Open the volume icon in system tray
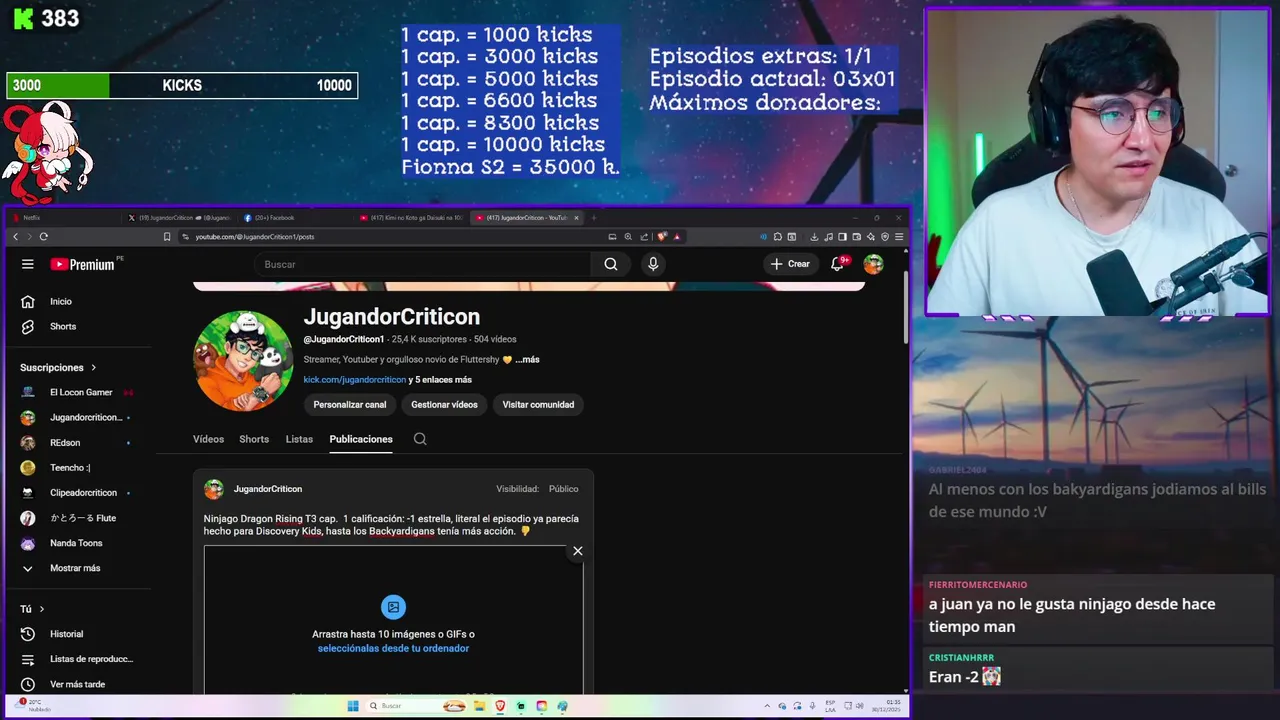1280x720 pixels. (858, 706)
